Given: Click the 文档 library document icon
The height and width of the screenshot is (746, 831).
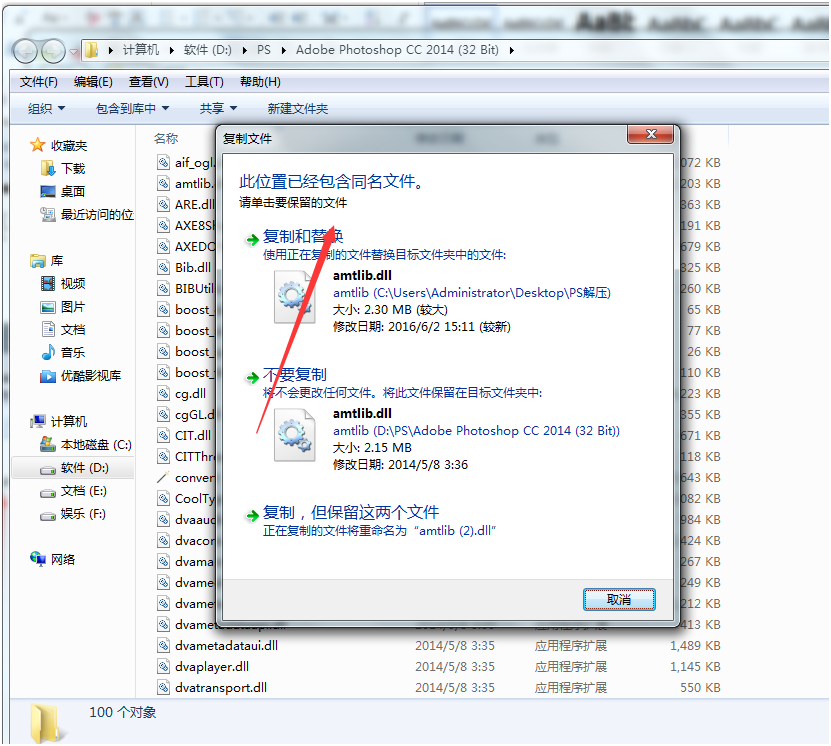Looking at the screenshot, I should coord(48,330).
